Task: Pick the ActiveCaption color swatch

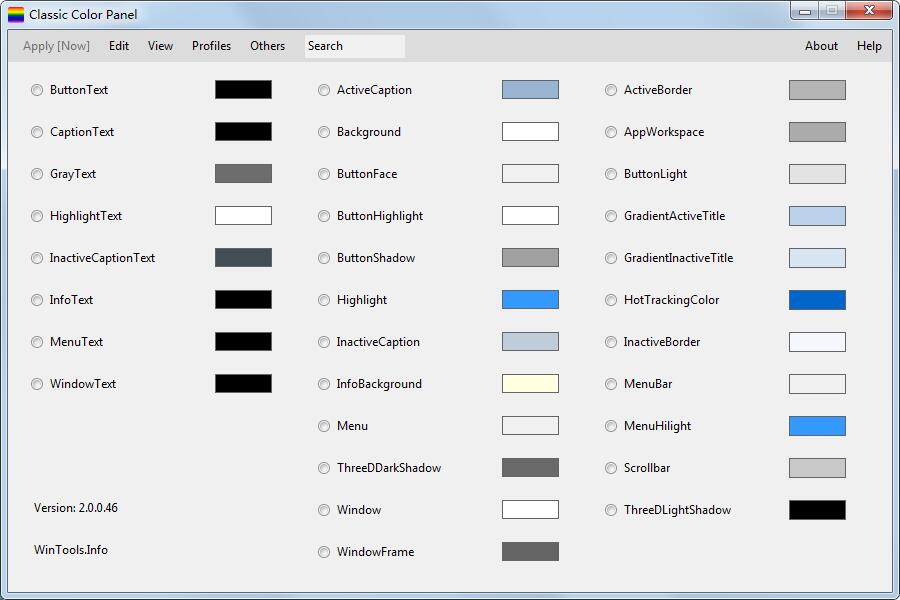Action: click(530, 90)
